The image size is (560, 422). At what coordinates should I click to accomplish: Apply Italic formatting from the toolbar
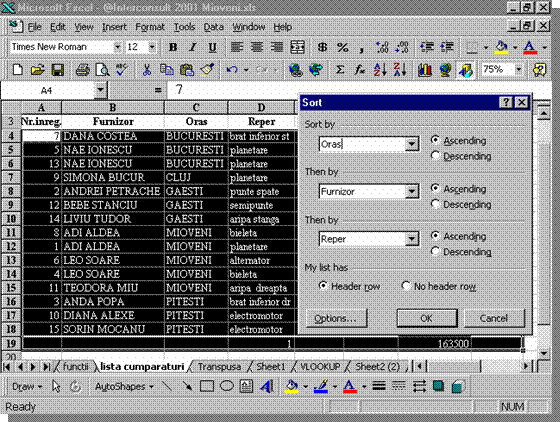[x=193, y=47]
